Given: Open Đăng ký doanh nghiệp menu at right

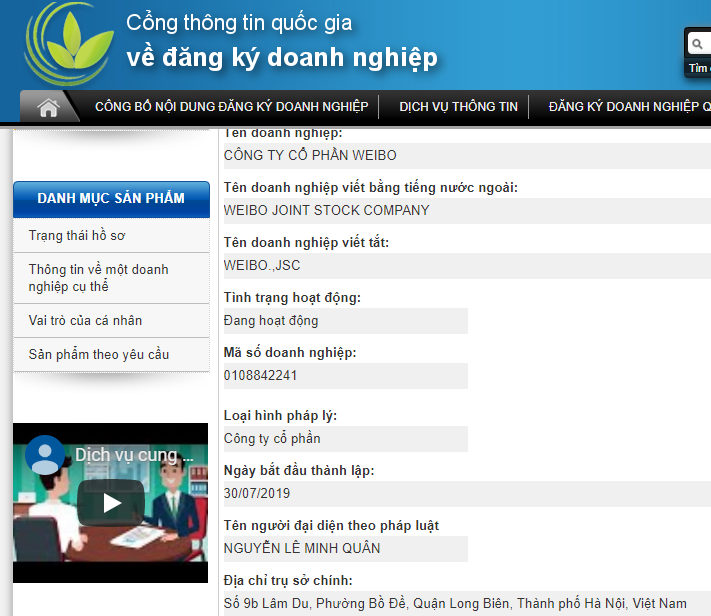Looking at the screenshot, I should click(629, 107).
